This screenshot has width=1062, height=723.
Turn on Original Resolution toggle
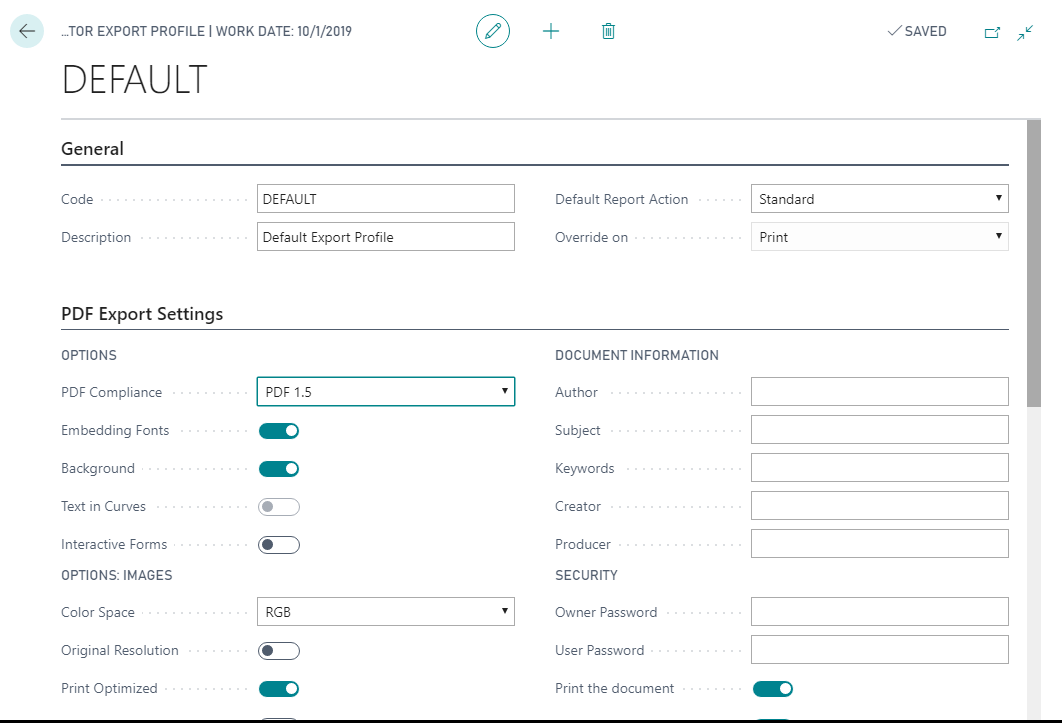click(x=279, y=651)
